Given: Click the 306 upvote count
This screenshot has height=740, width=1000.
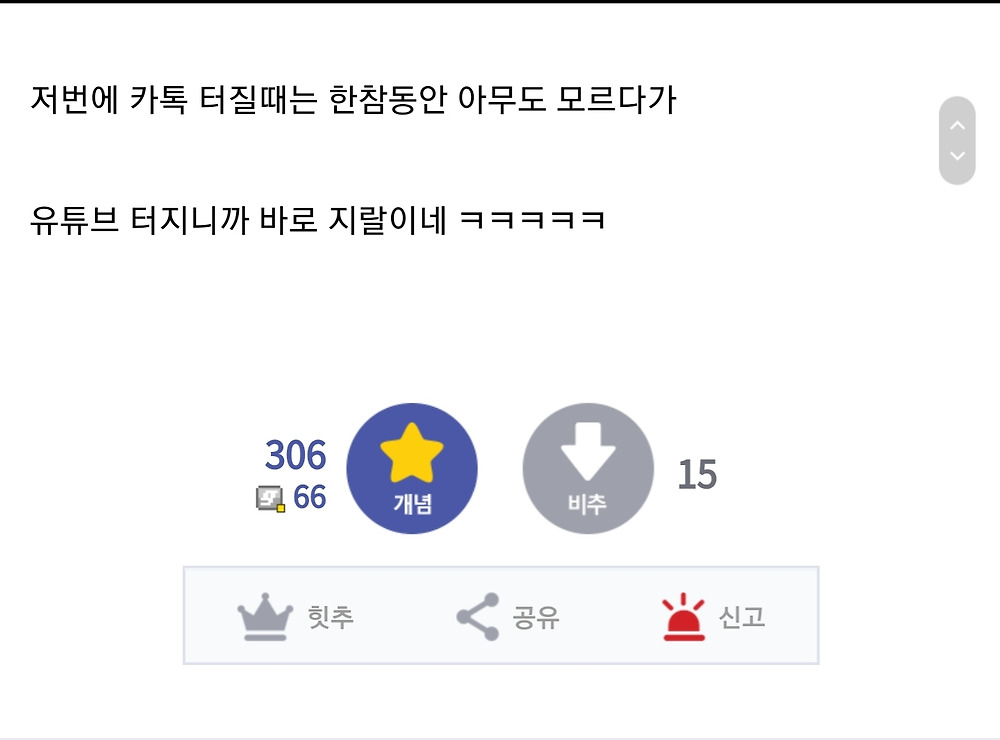Looking at the screenshot, I should [295, 455].
